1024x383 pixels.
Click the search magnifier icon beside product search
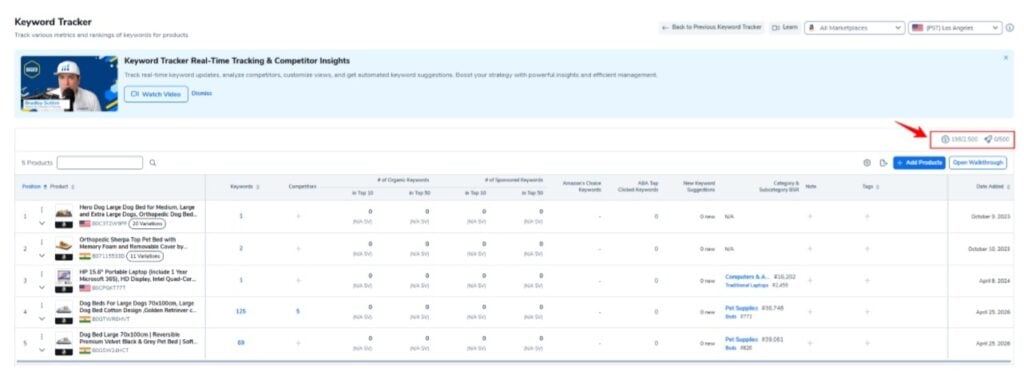[x=153, y=163]
